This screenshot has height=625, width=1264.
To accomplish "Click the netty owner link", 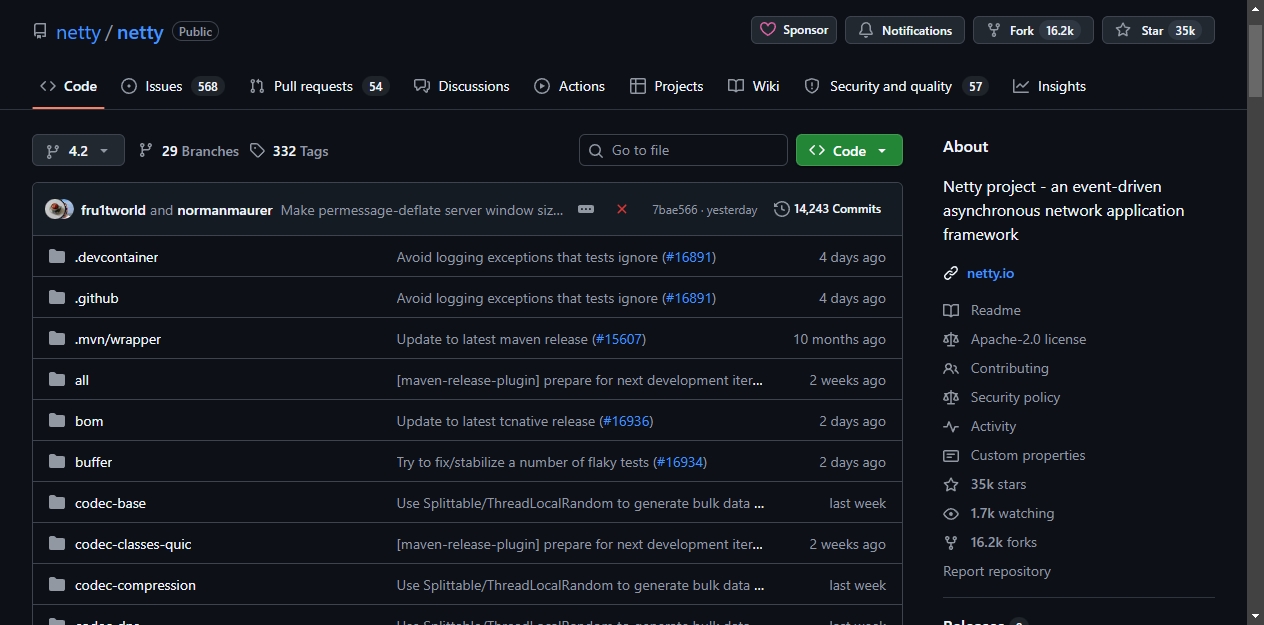I will pyautogui.click(x=78, y=32).
